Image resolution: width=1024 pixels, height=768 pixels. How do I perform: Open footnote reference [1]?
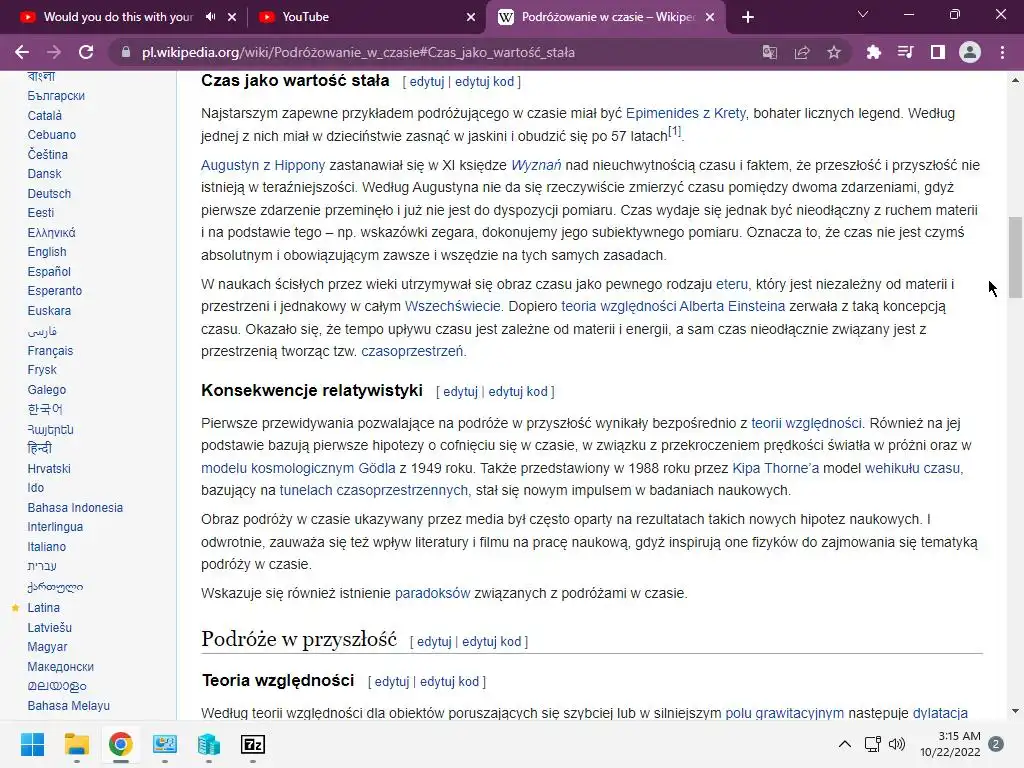pyautogui.click(x=675, y=131)
